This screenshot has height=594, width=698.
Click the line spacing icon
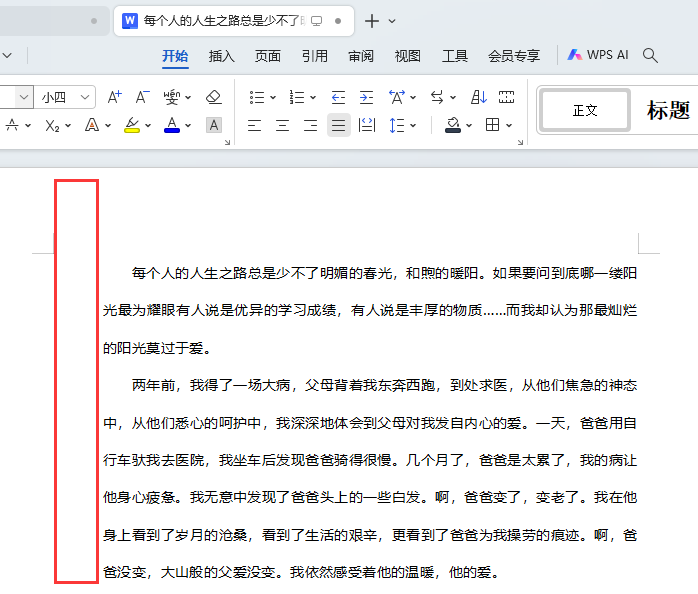[x=397, y=126]
